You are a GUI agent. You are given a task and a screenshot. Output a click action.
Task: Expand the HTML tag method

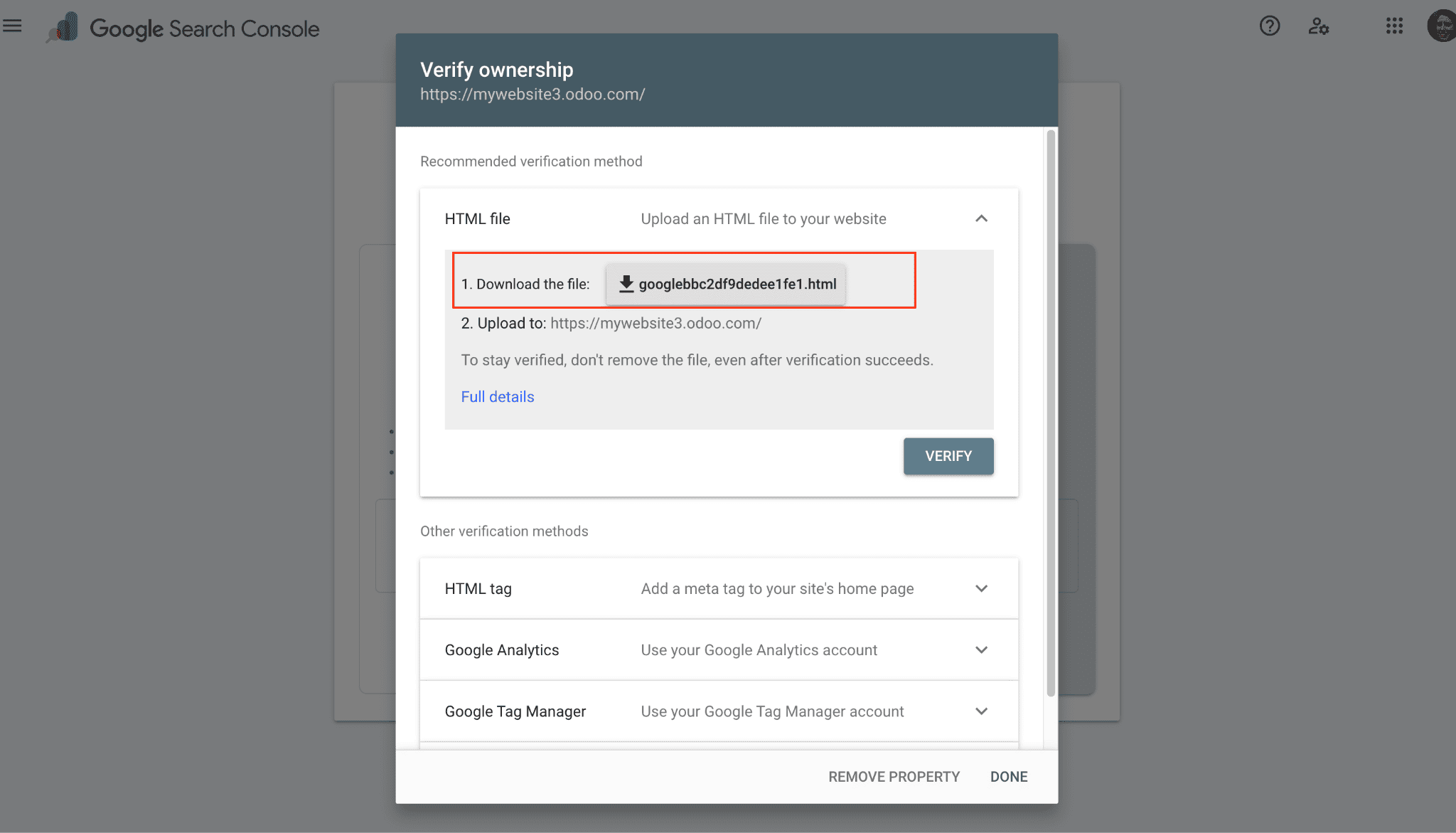coord(981,588)
